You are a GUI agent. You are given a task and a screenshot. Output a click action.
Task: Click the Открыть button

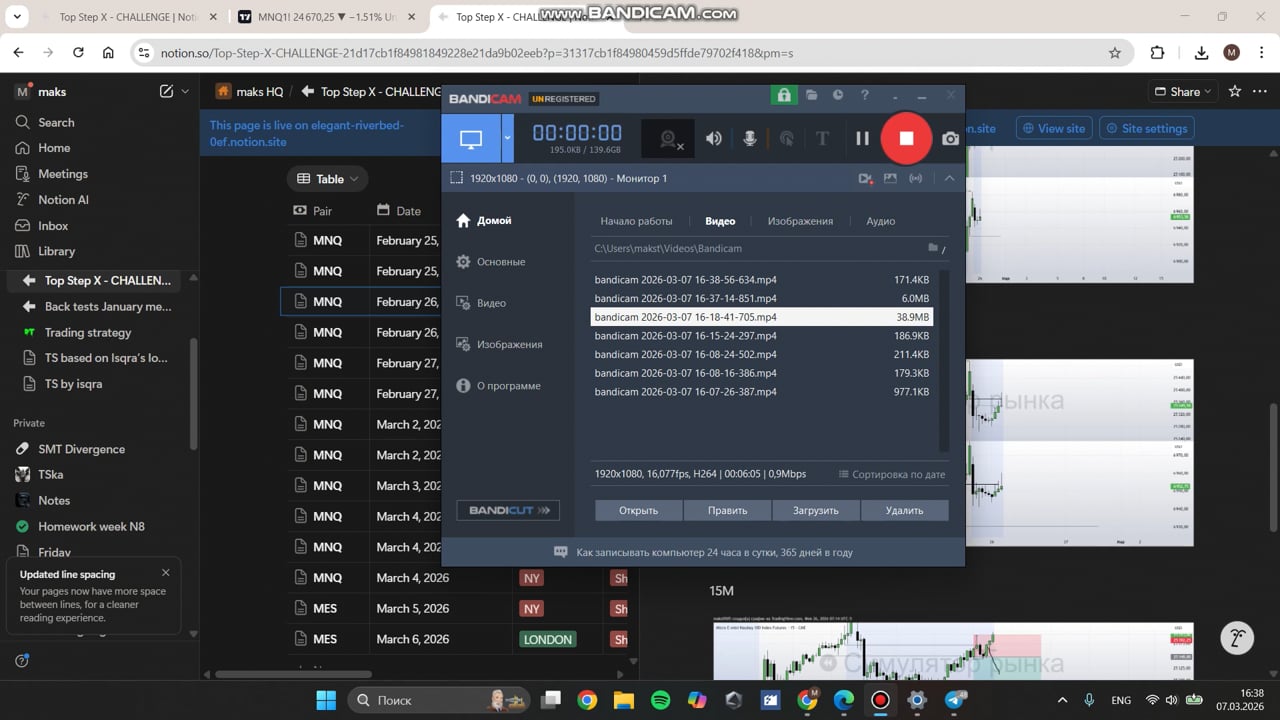638,510
